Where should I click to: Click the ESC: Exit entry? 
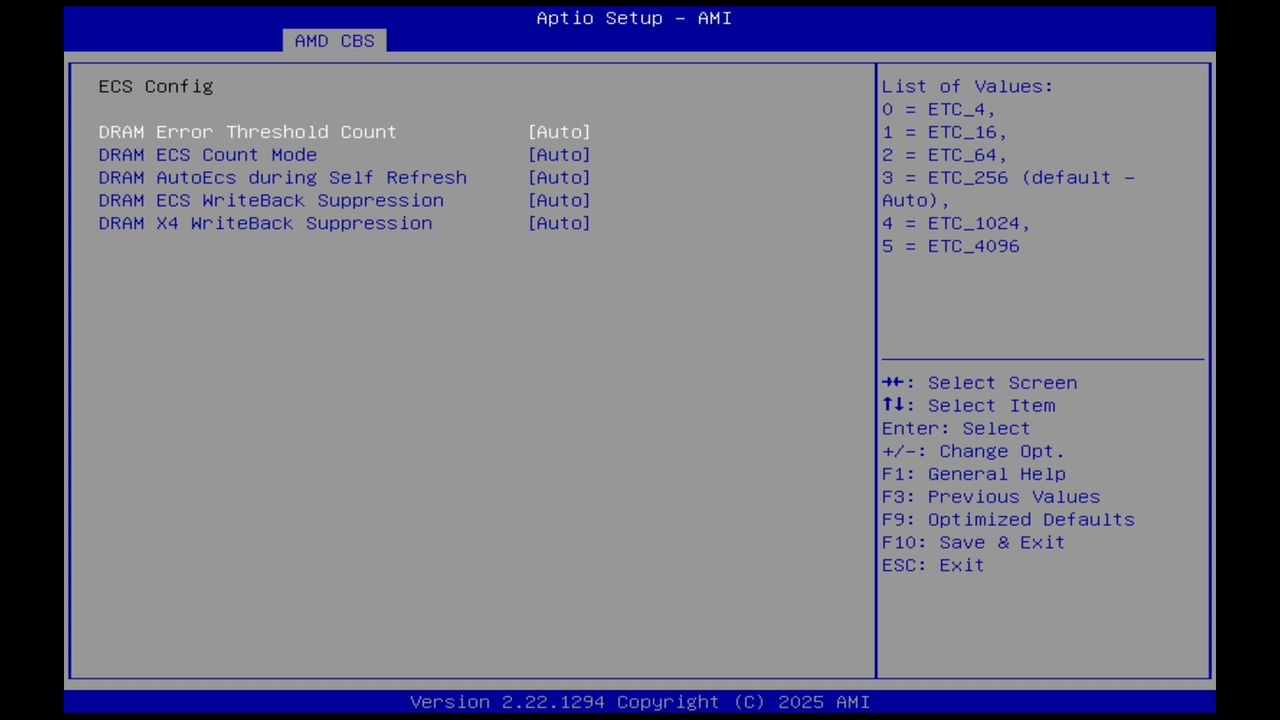point(931,565)
